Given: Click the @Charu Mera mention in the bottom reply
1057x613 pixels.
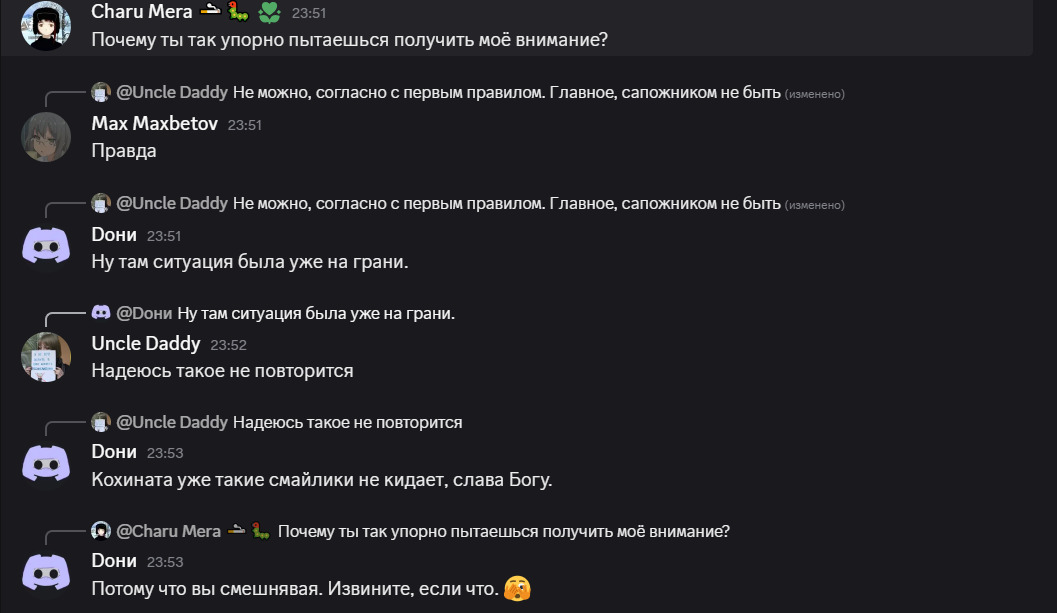Looking at the screenshot, I should (x=168, y=531).
